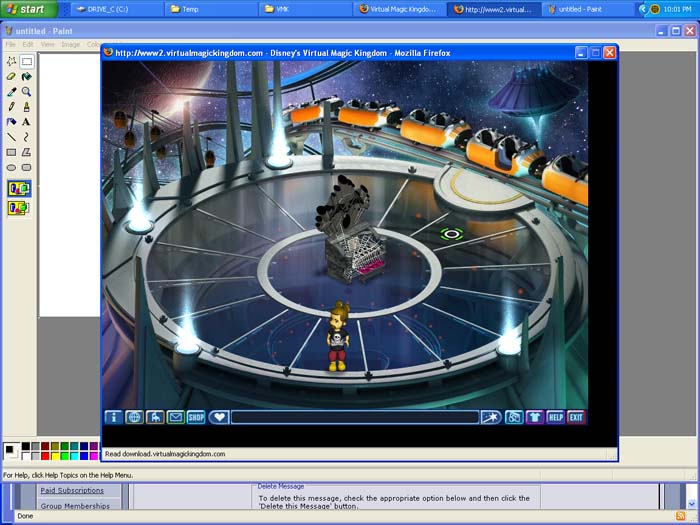The width and height of the screenshot is (700, 525).
Task: Select the Free-Form Select tool in Paint
Action: (11, 61)
